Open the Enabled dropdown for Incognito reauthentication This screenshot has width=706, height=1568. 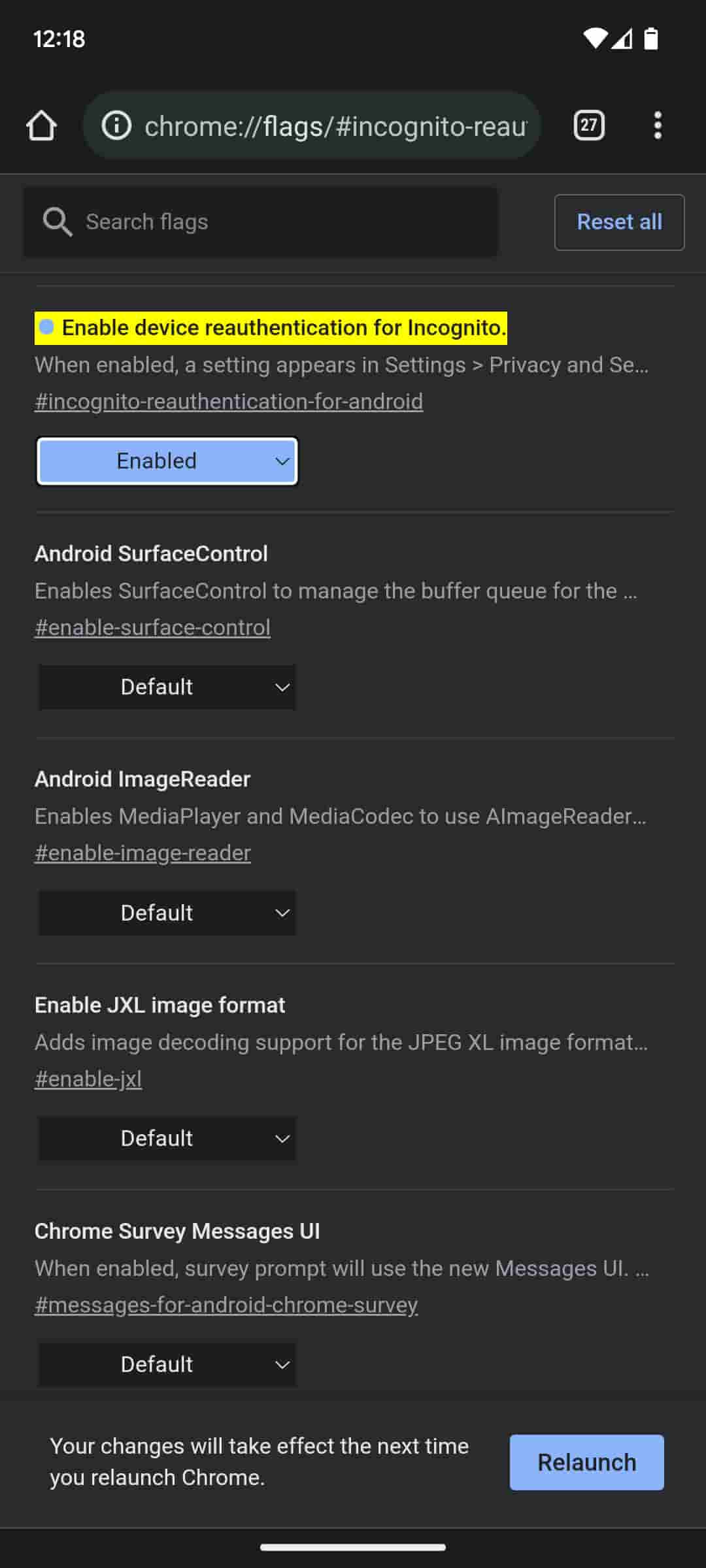167,461
